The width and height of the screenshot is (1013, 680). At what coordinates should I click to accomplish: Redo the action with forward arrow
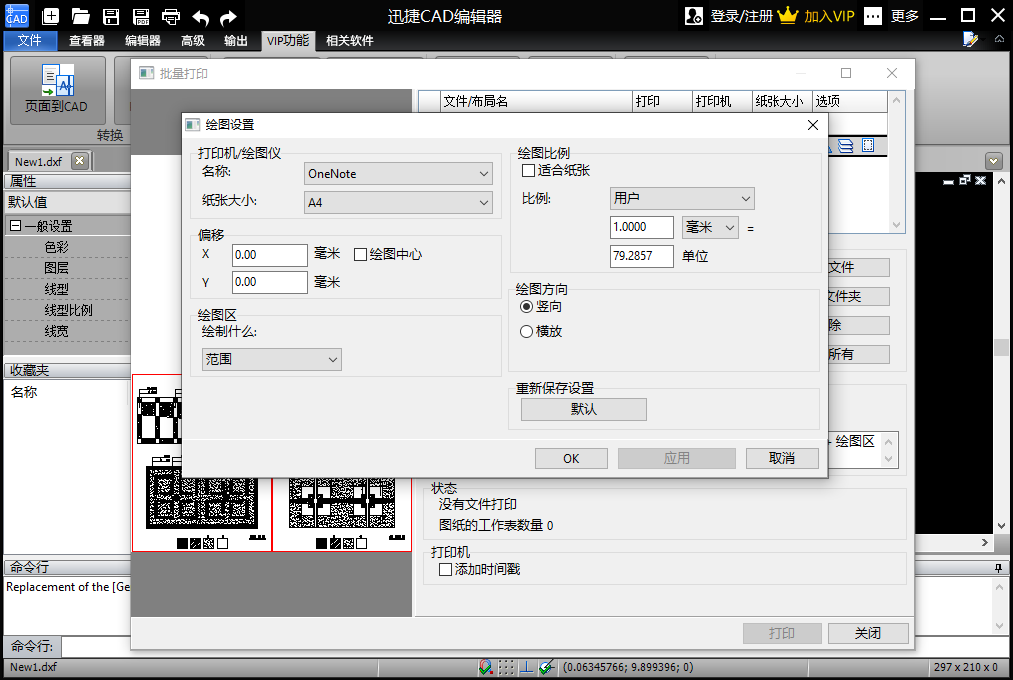(228, 17)
